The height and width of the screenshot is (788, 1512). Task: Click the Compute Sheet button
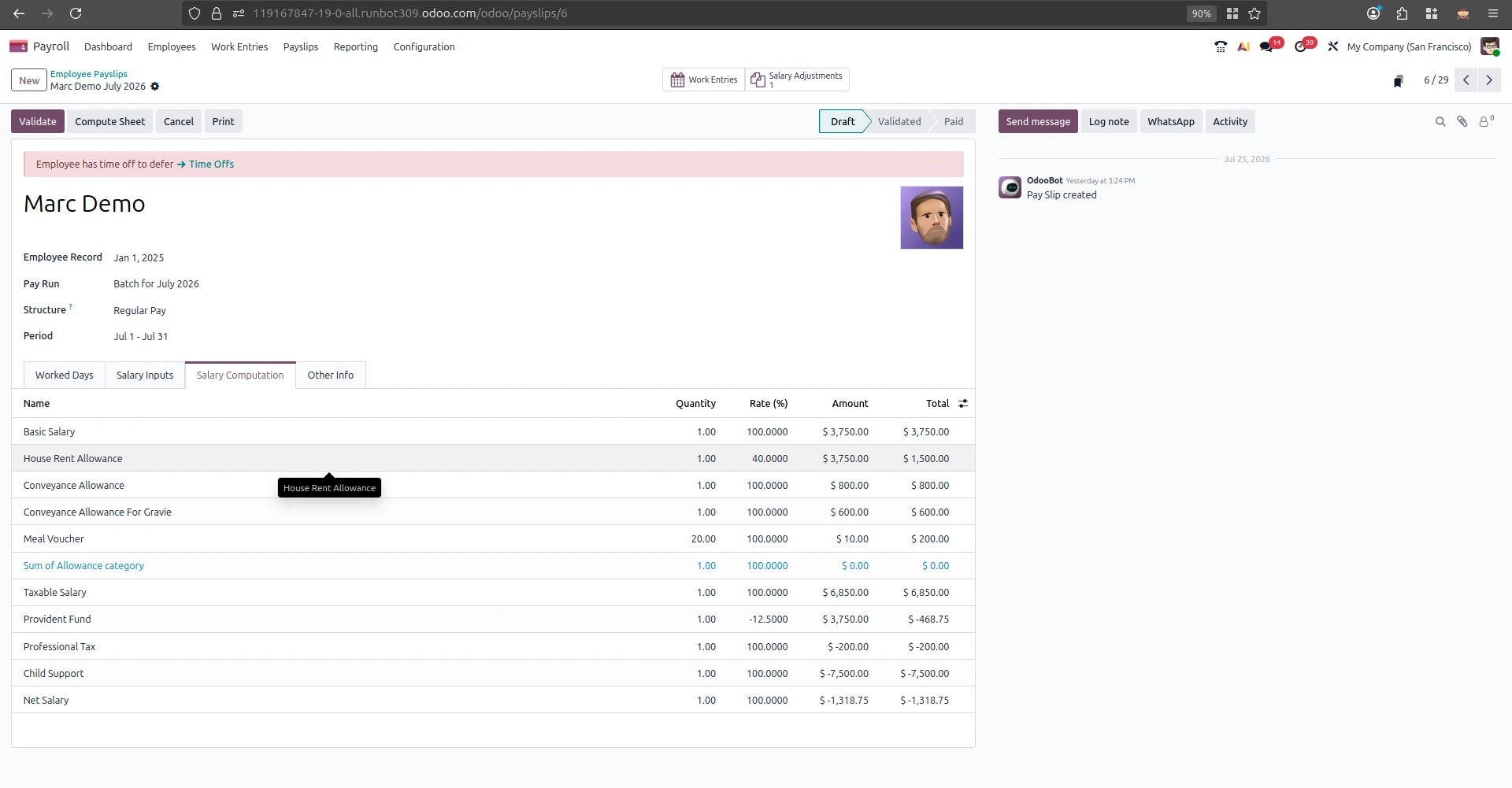click(x=110, y=122)
